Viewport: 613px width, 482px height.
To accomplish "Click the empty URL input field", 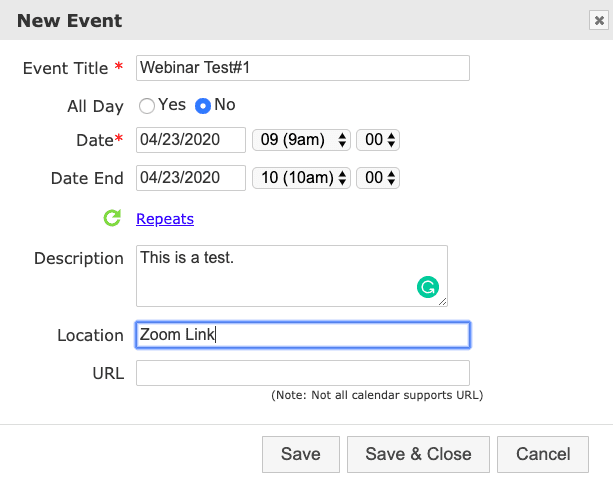I will (x=302, y=373).
